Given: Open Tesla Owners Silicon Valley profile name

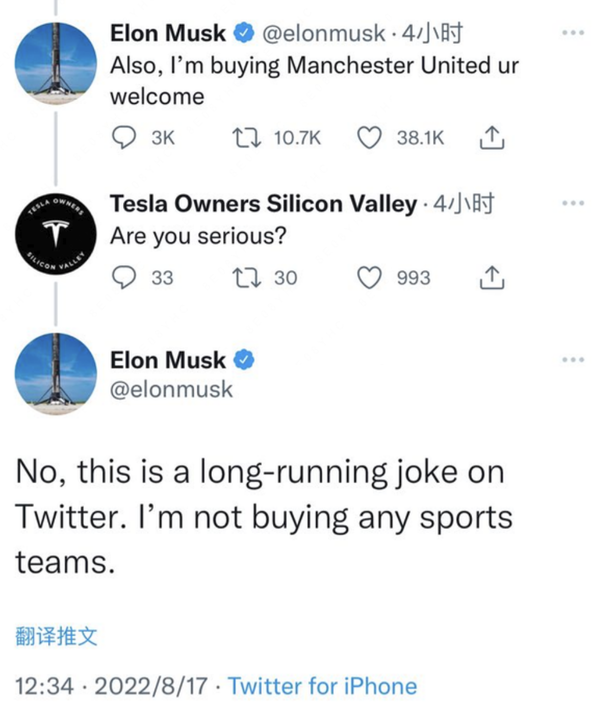Looking at the screenshot, I should (x=263, y=204).
